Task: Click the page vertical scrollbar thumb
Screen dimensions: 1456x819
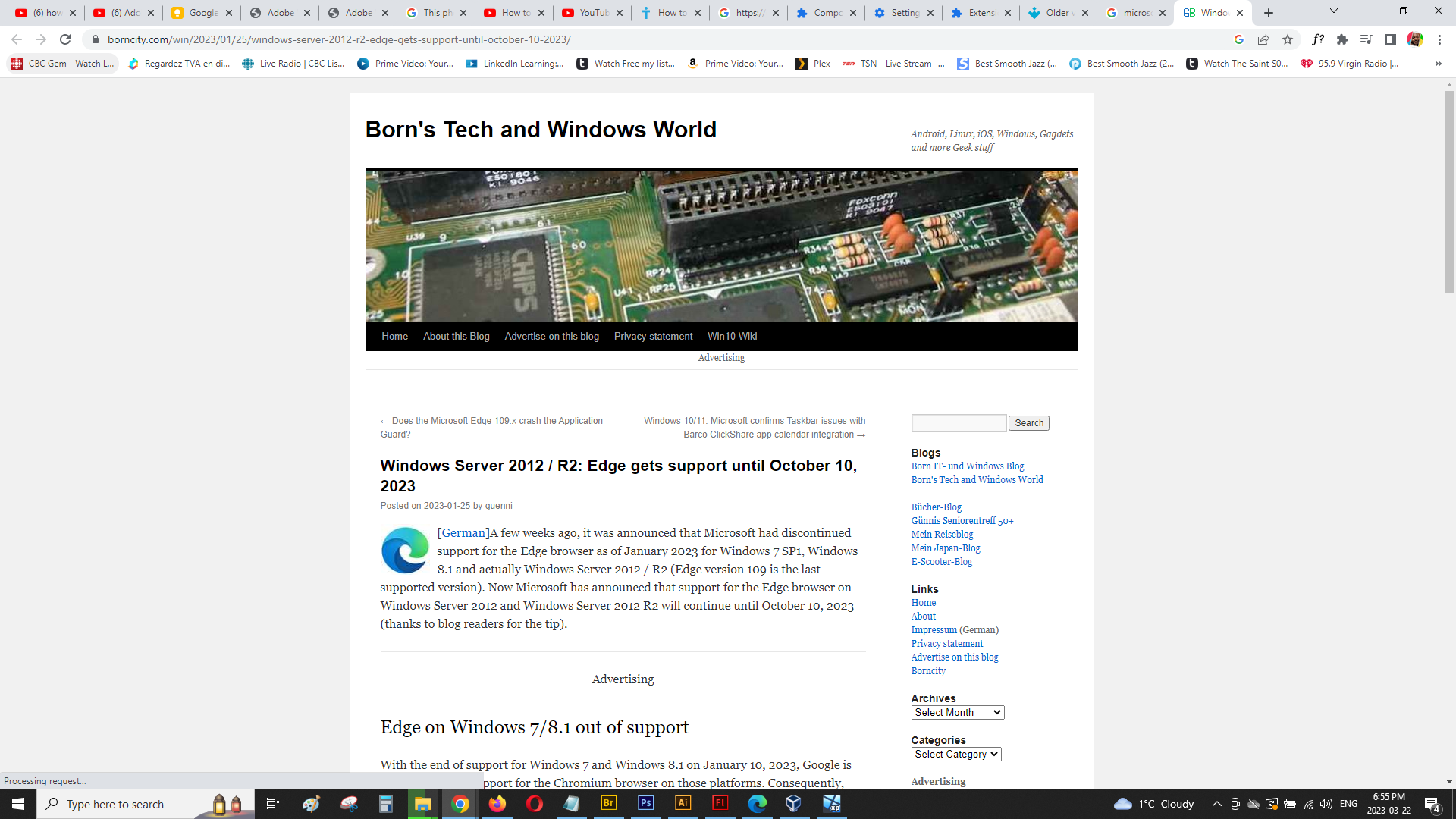Action: [1449, 190]
